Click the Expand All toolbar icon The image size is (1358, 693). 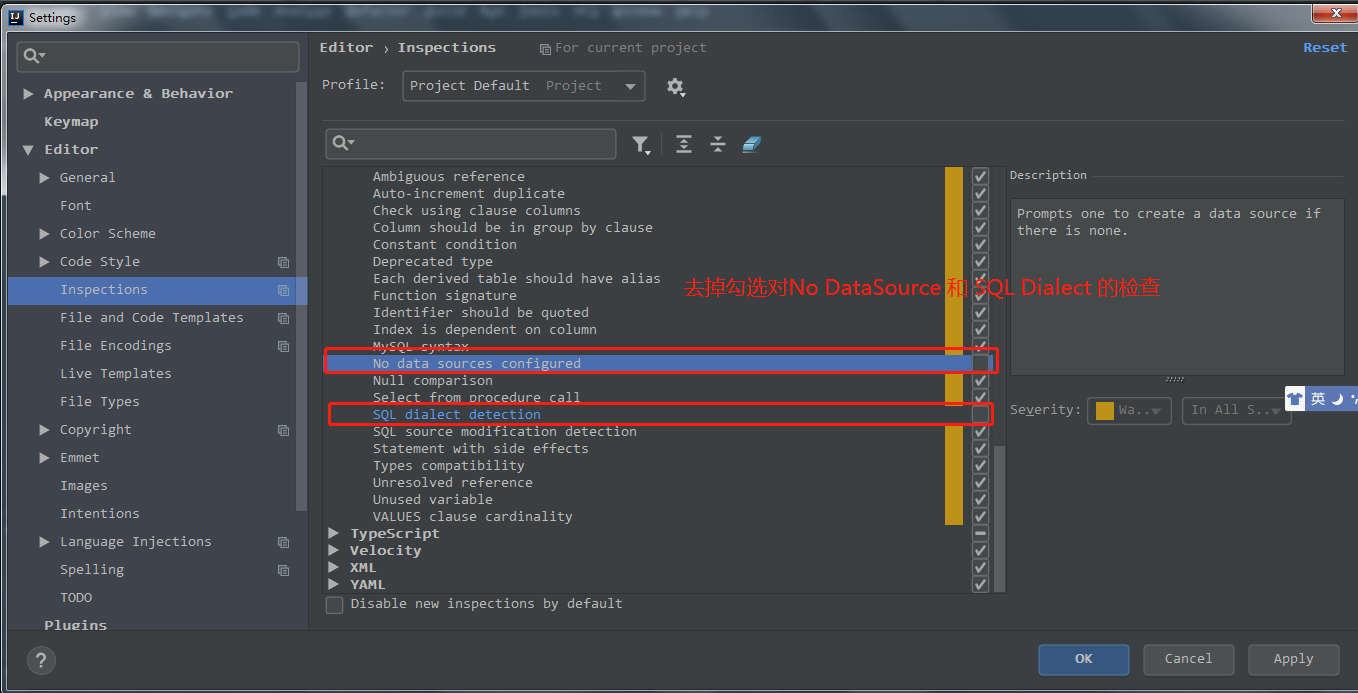(684, 144)
